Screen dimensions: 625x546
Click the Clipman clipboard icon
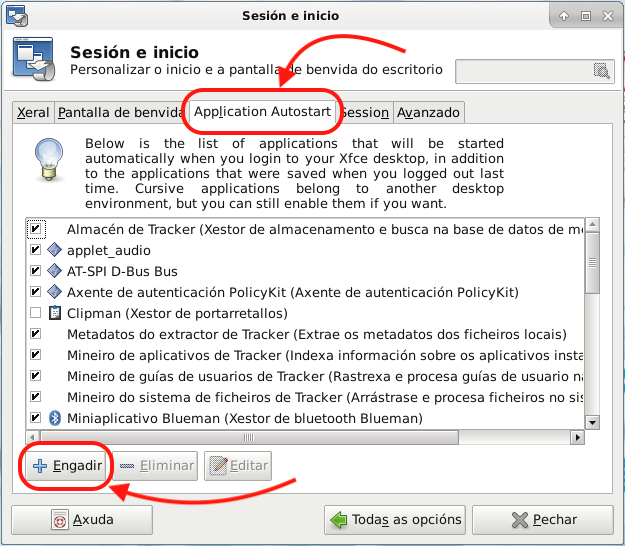coord(55,313)
